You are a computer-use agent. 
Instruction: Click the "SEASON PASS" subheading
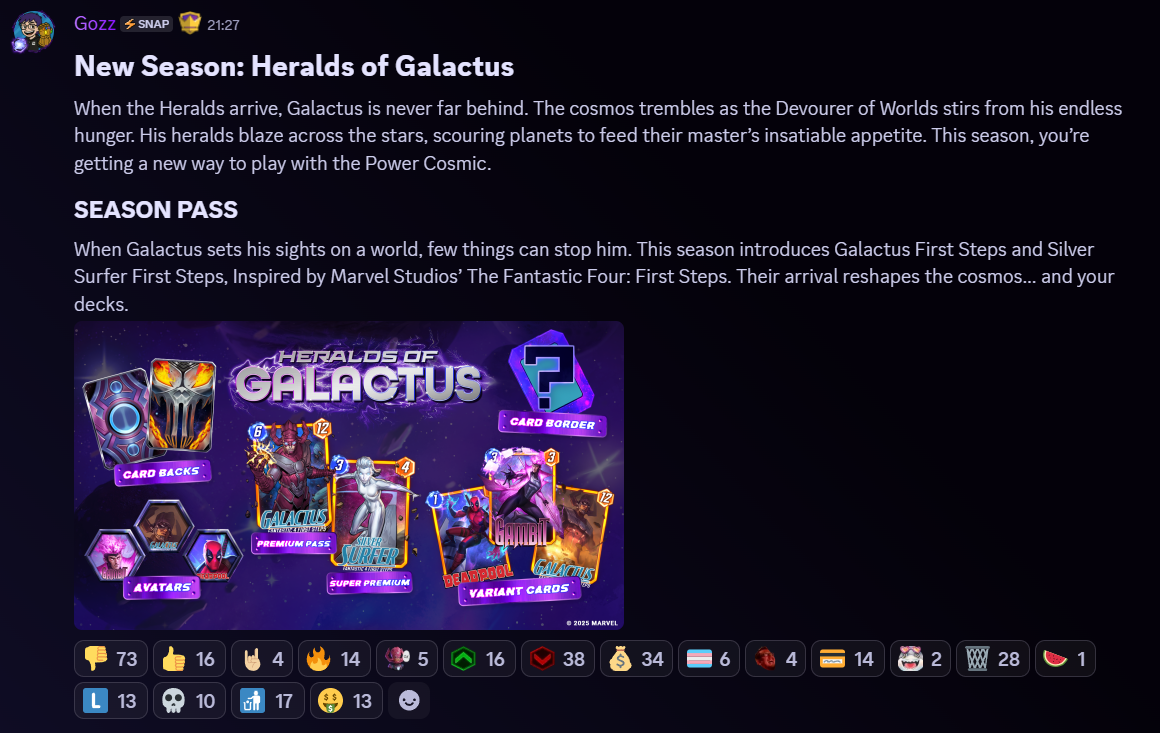tap(156, 210)
